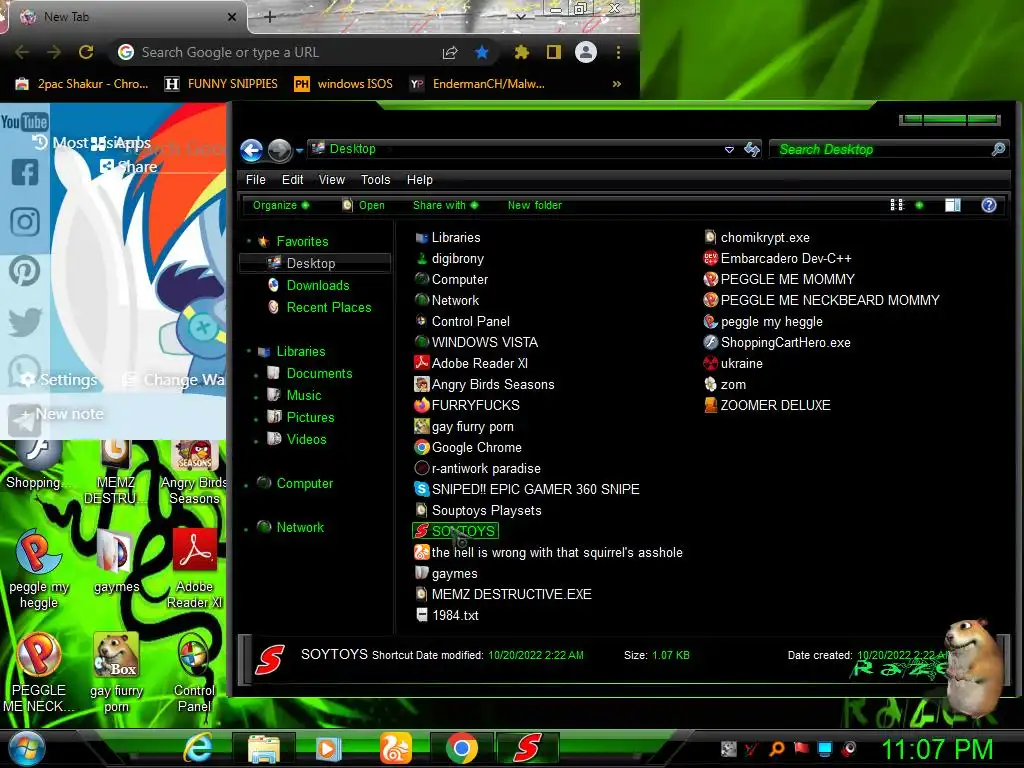Open the Edit menu in Explorer
This screenshot has width=1024, height=768.
click(292, 180)
